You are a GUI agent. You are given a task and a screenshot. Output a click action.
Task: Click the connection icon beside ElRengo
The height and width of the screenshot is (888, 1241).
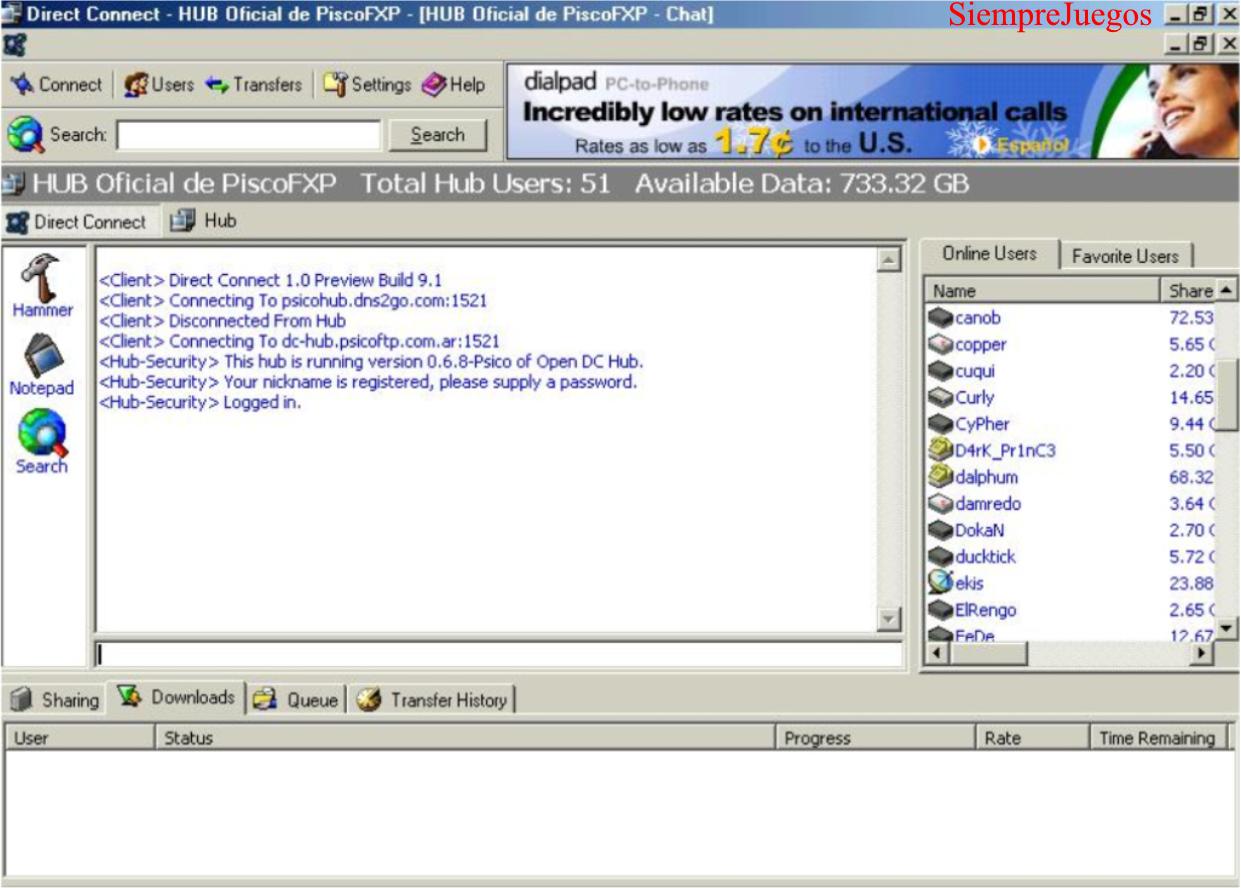pyautogui.click(x=940, y=610)
